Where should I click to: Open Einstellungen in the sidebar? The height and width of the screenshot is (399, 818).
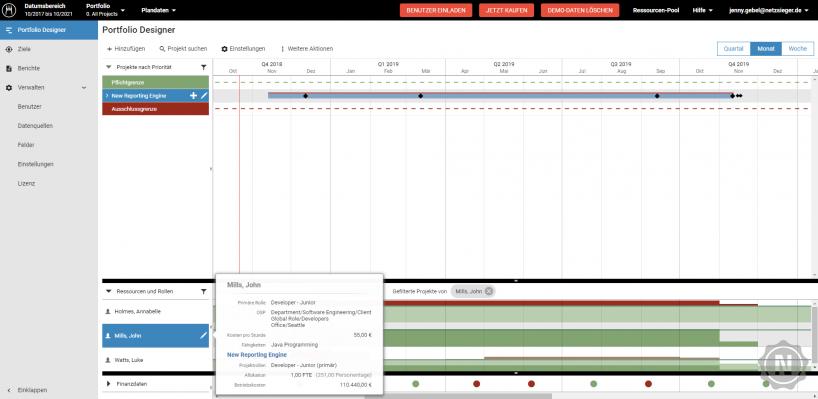[x=35, y=164]
